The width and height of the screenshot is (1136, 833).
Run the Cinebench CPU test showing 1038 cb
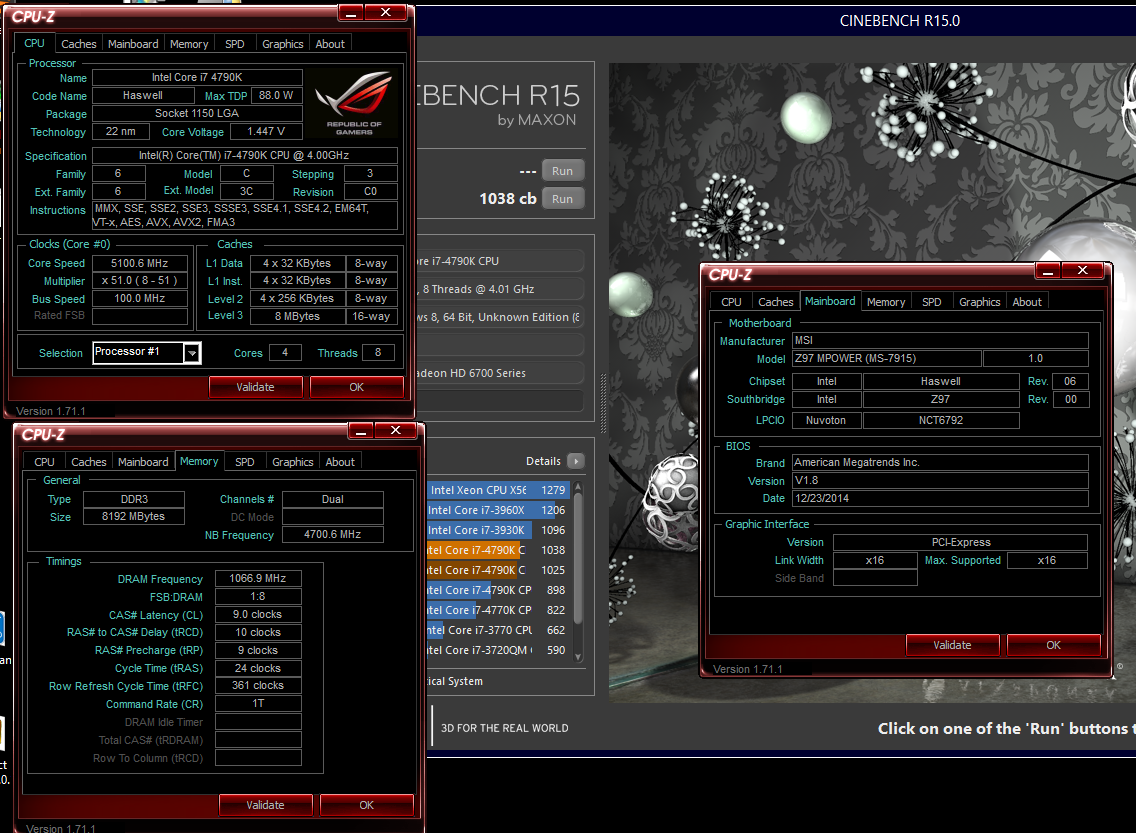562,198
